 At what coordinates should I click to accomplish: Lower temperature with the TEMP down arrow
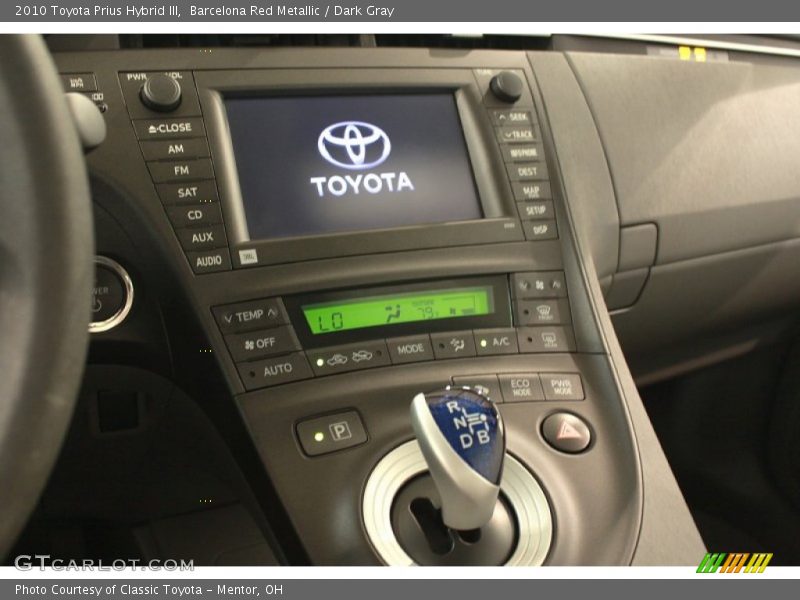tap(228, 319)
